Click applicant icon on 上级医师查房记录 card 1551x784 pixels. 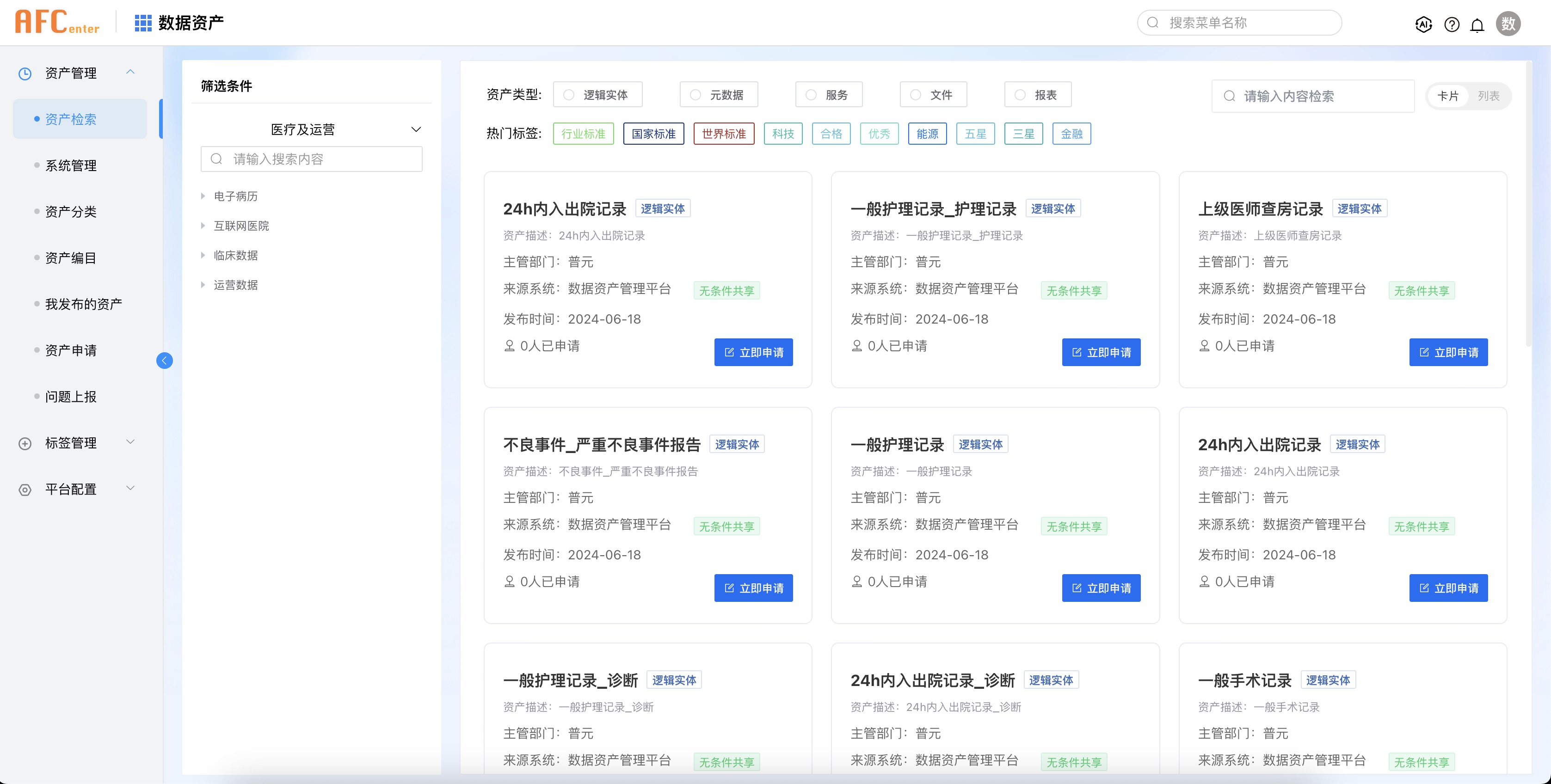pyautogui.click(x=1204, y=346)
